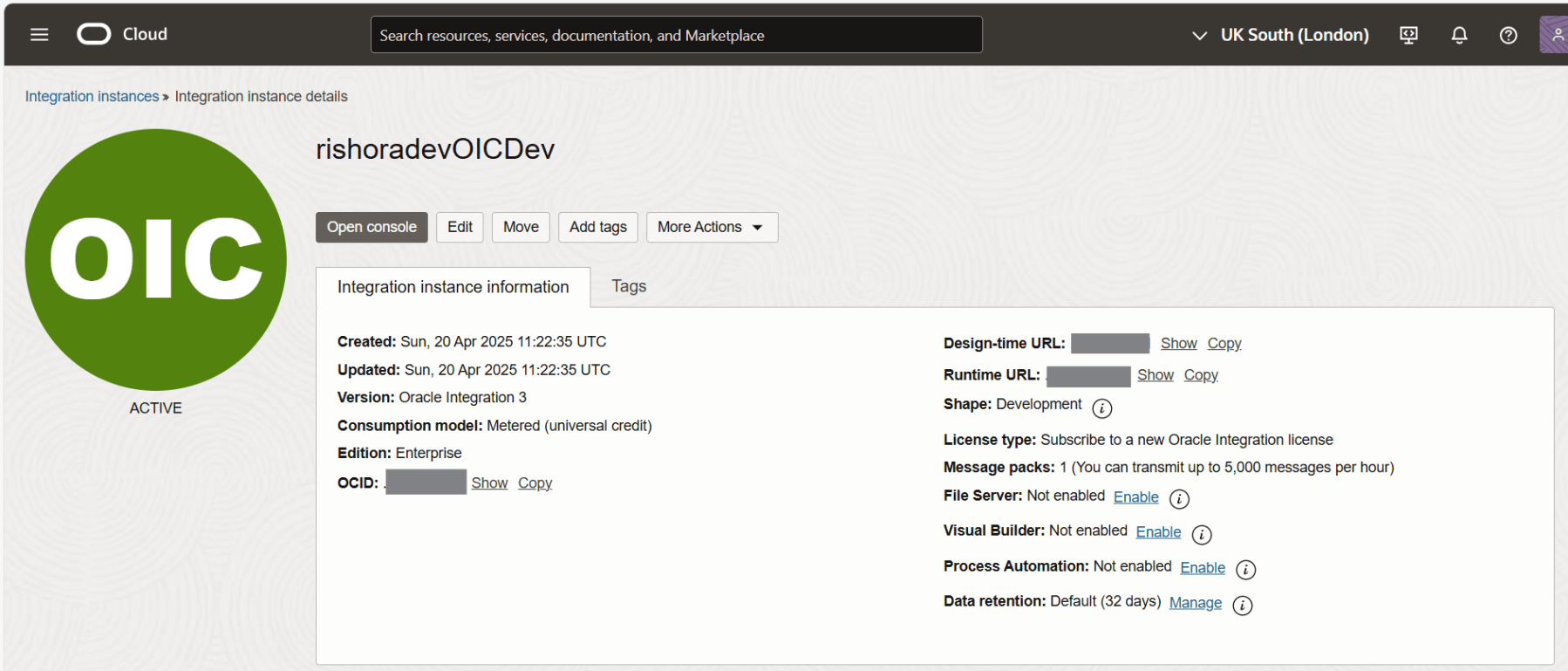Expand the UK South (London) region selector
The image size is (1568, 671).
coord(1280,35)
